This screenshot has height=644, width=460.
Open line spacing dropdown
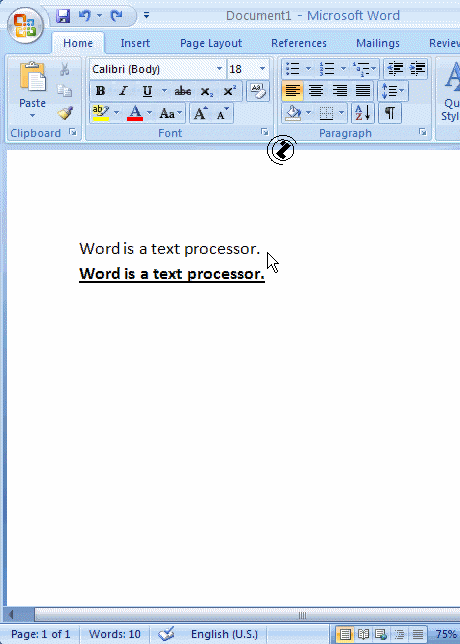[x=393, y=91]
